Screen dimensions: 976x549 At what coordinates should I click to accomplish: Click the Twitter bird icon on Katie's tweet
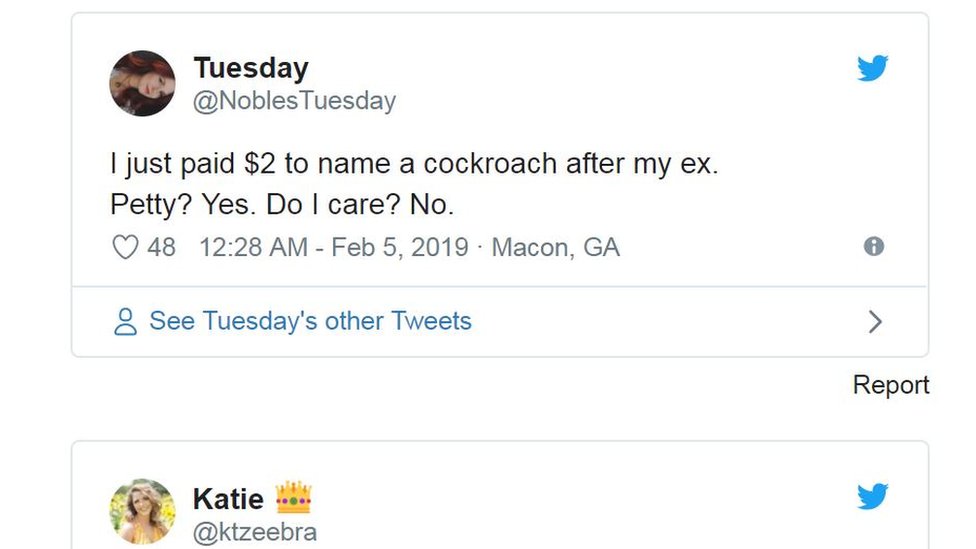tap(872, 497)
